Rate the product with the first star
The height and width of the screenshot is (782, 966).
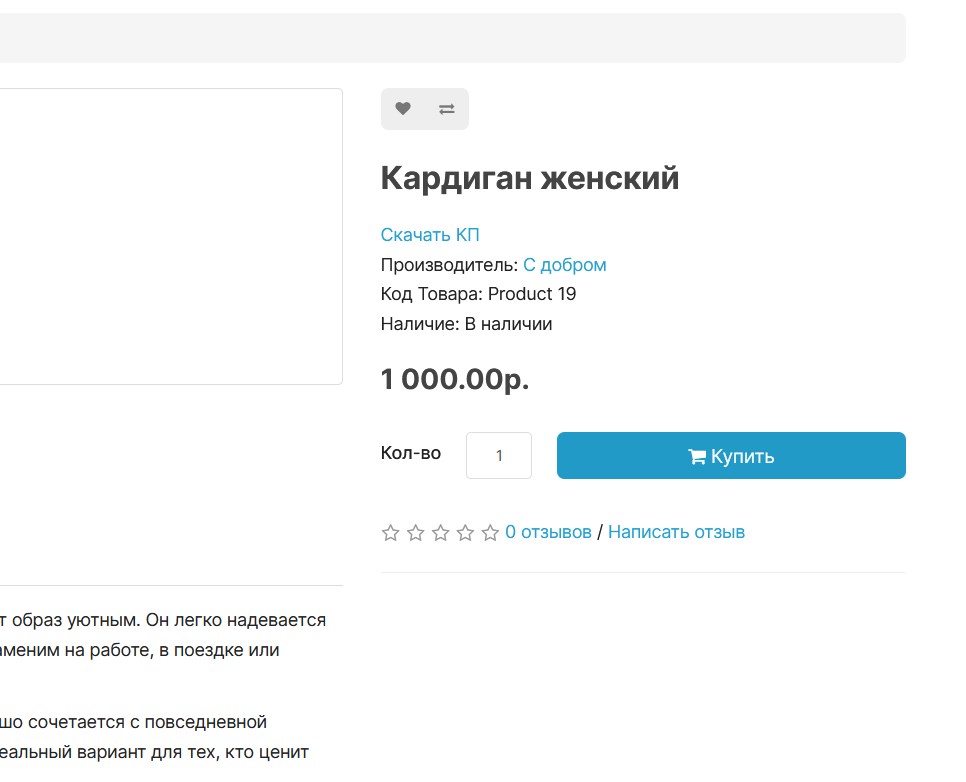391,533
